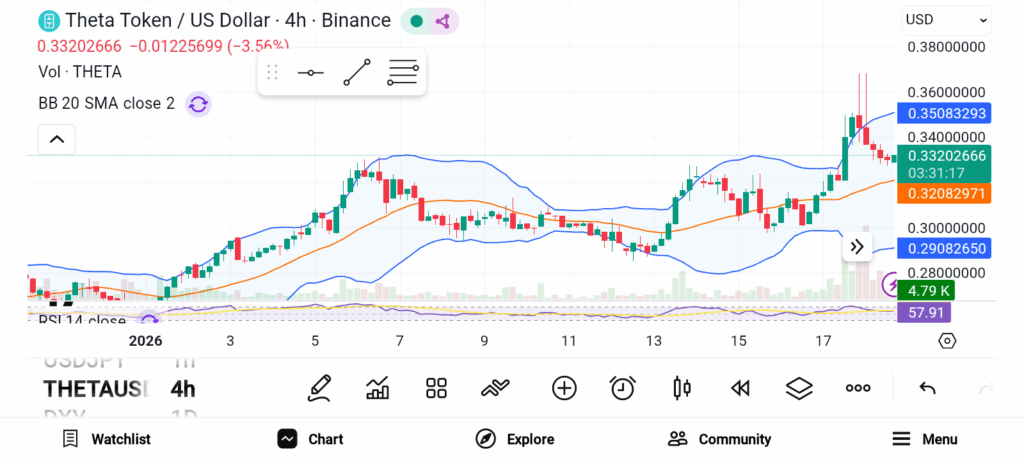The width and height of the screenshot is (1024, 461).
Task: Start bar replay with rewind icon
Action: 740,388
